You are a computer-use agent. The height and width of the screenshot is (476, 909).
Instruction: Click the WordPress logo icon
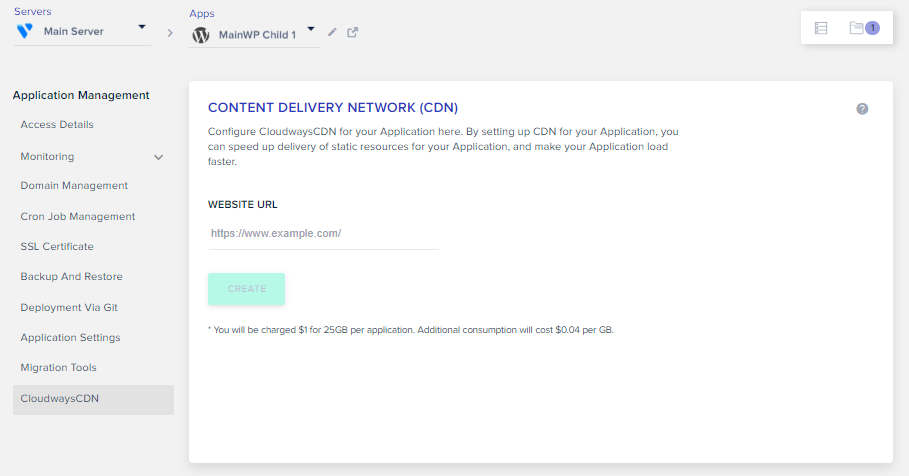[201, 35]
